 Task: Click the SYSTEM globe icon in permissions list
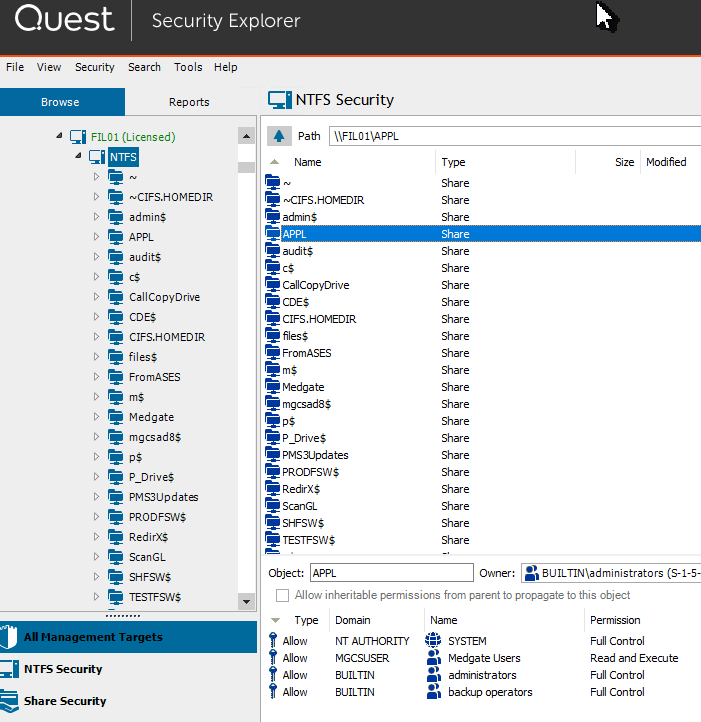click(433, 640)
